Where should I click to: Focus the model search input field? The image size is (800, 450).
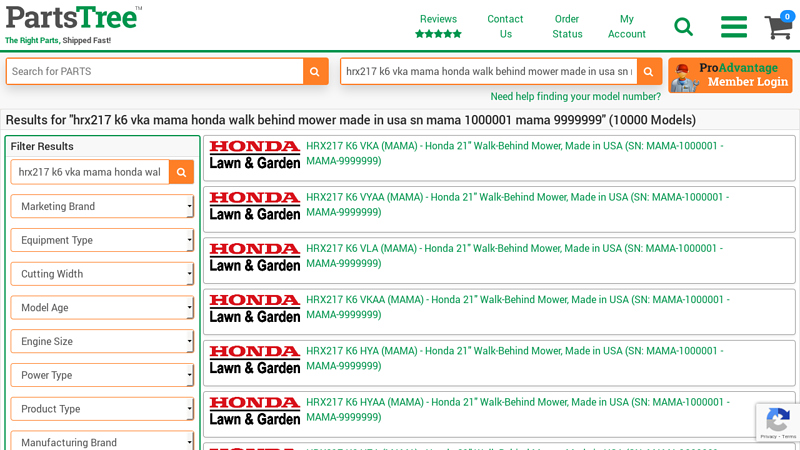pyautogui.click(x=489, y=71)
